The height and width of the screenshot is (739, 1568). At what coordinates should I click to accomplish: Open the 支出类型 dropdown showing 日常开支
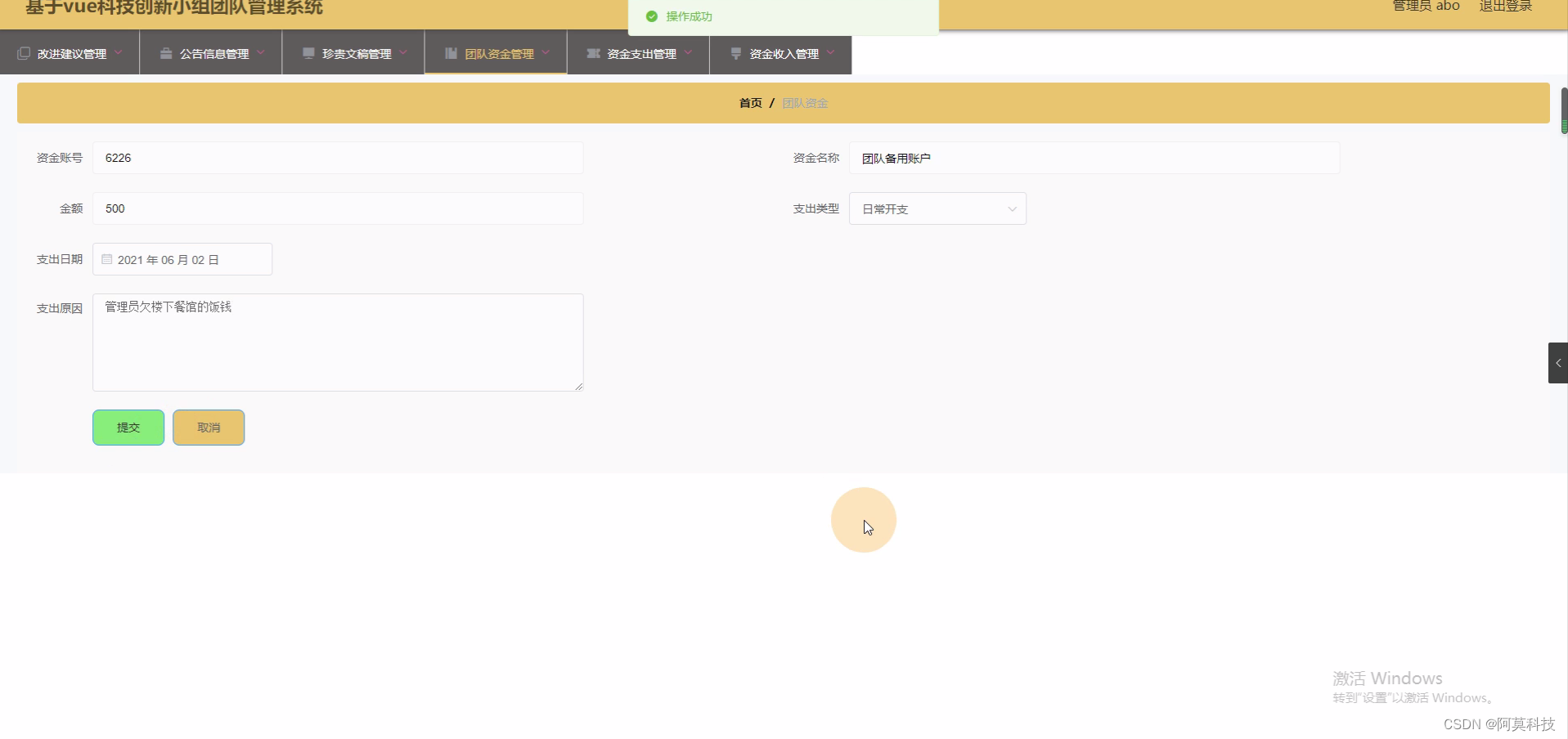point(937,208)
